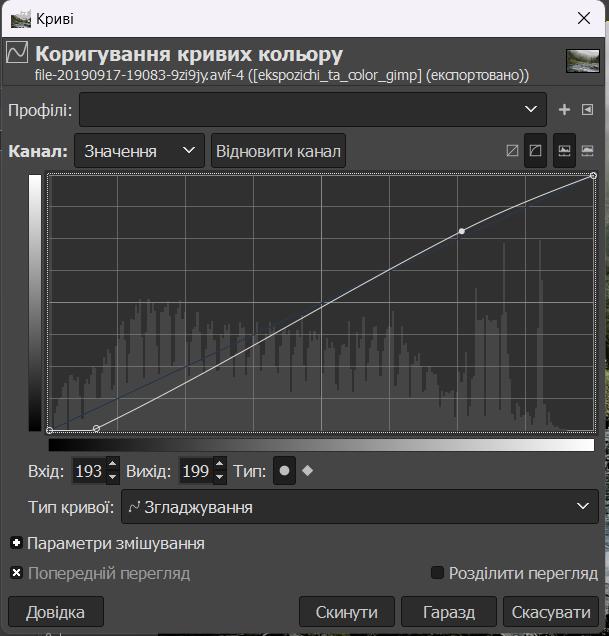Screen dimensions: 609x636
Task: Select the selected curve point near highlights
Action: click(462, 231)
